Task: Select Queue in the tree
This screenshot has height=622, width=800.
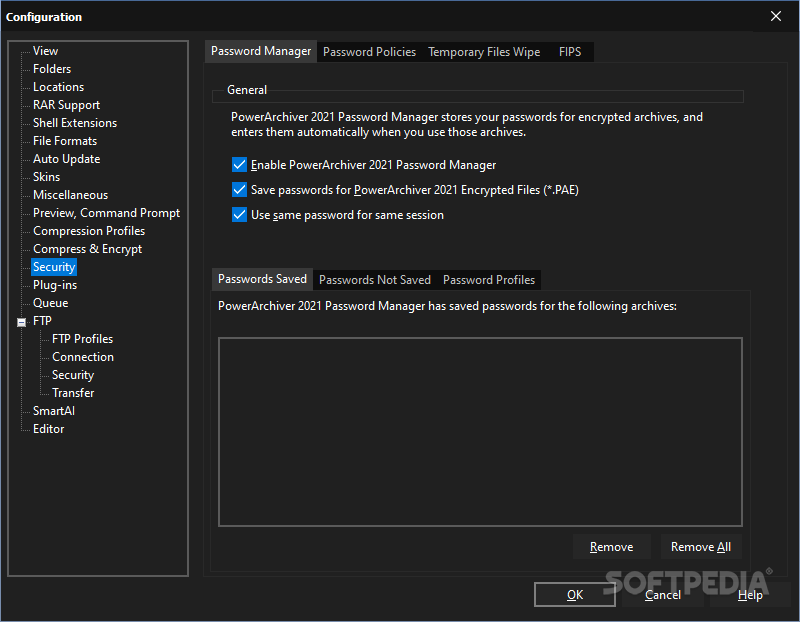Action: coord(51,303)
